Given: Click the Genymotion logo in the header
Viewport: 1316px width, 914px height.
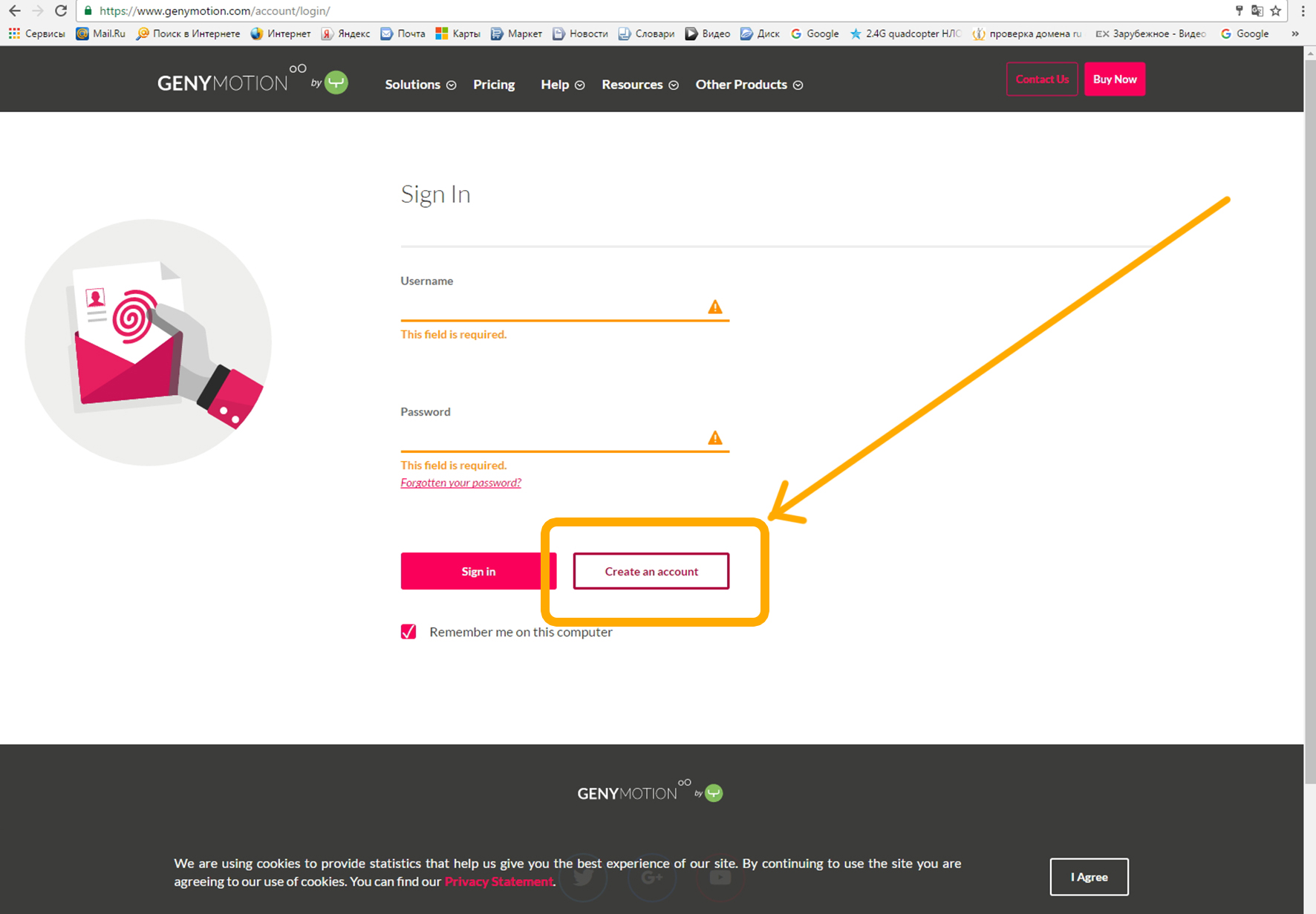Looking at the screenshot, I should (253, 80).
